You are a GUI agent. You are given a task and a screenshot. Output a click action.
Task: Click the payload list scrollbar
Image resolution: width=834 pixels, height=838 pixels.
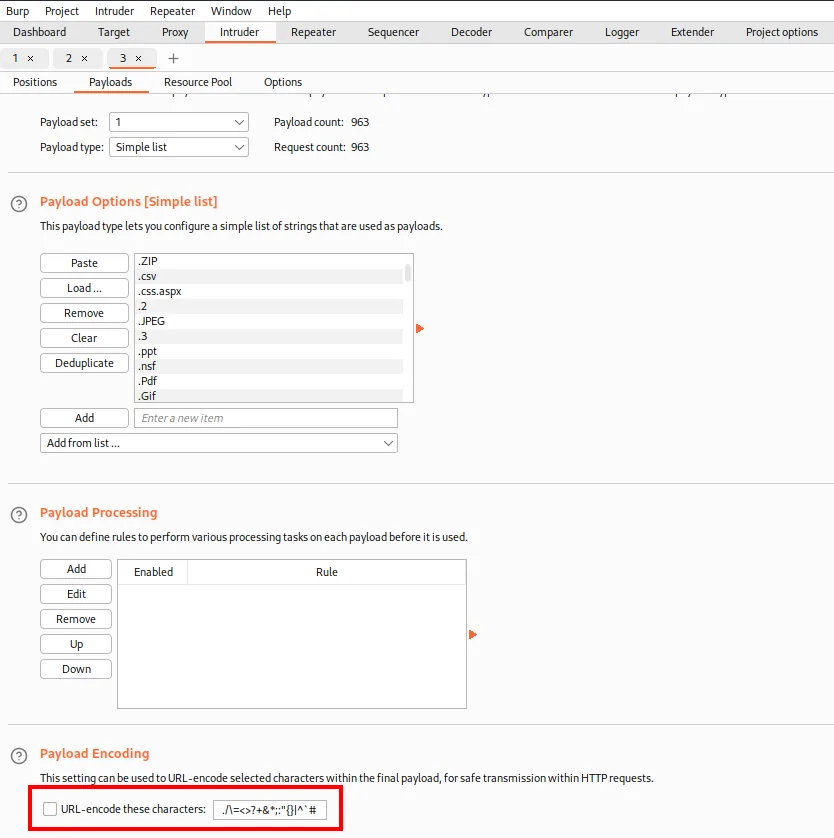[x=408, y=273]
